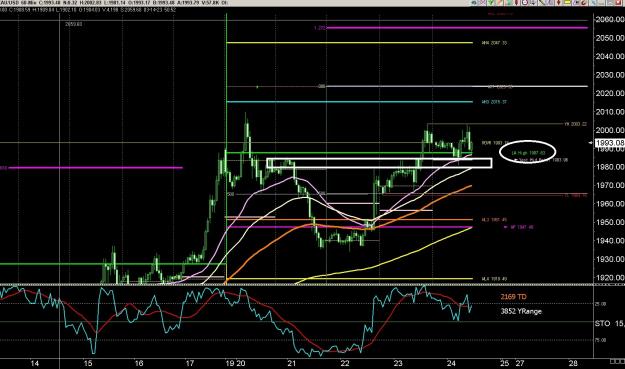The image size is (625, 369).
Task: Click date 24 on the time axis
Action: point(451,363)
